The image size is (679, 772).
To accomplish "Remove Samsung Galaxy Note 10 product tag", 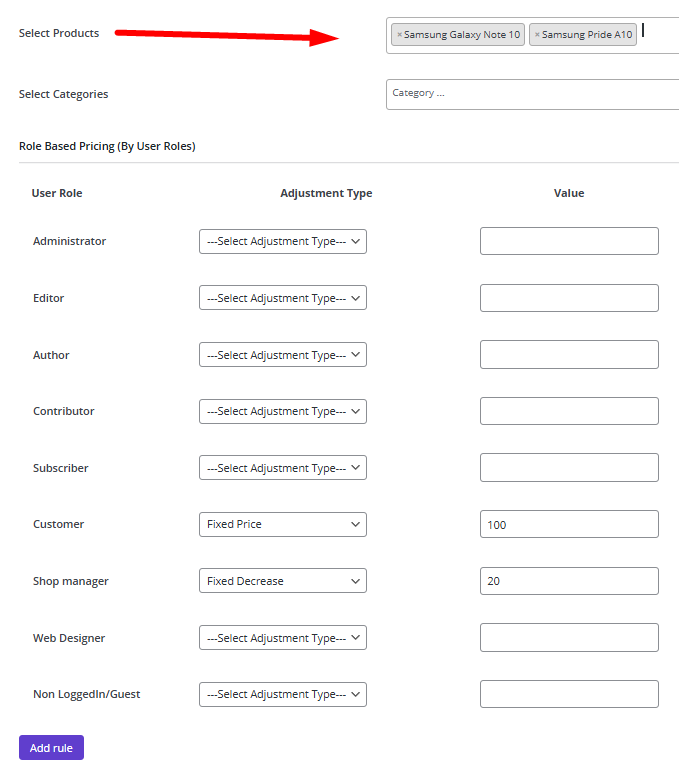I will 399,34.
